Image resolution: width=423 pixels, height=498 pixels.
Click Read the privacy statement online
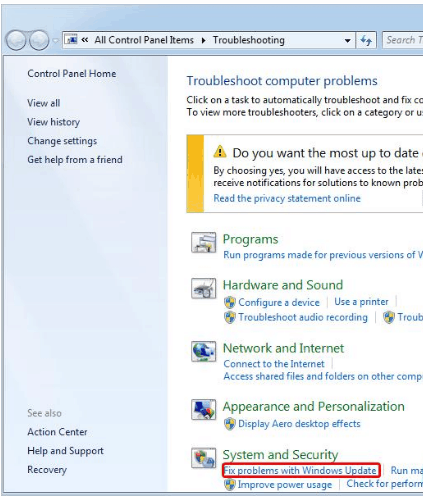tap(287, 198)
